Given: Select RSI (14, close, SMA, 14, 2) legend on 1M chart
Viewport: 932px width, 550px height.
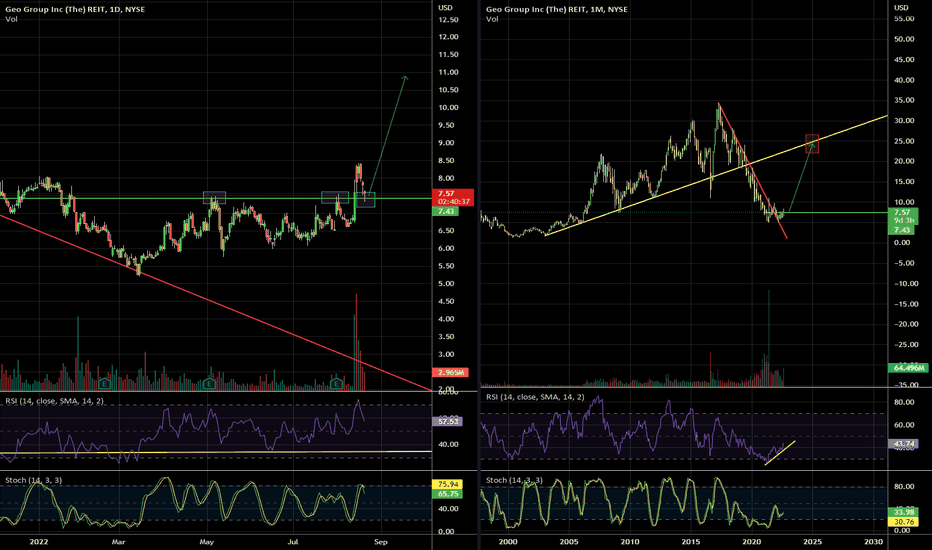Looking at the screenshot, I should [535, 397].
